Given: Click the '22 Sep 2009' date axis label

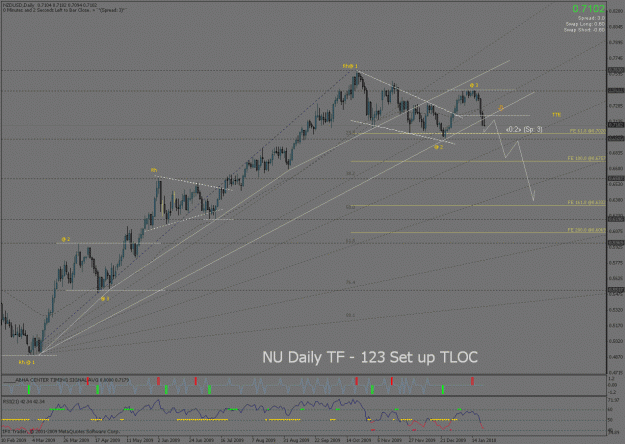Looking at the screenshot, I should coord(328,440).
